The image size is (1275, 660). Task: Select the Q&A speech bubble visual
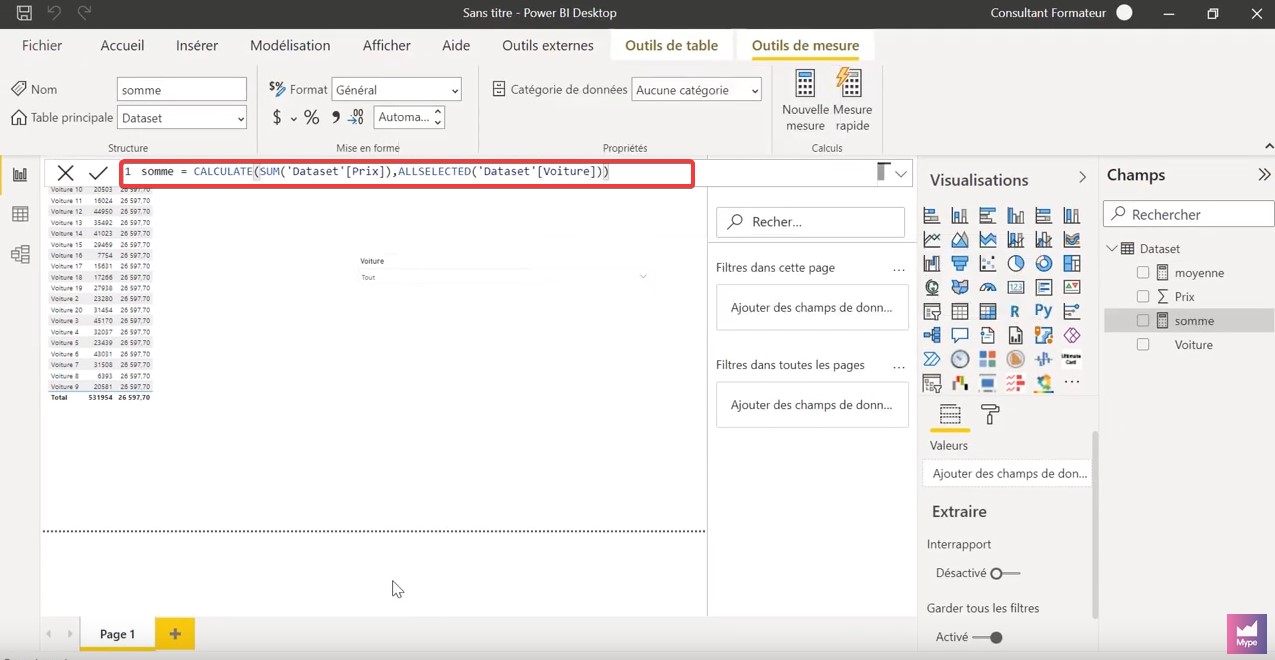click(960, 335)
